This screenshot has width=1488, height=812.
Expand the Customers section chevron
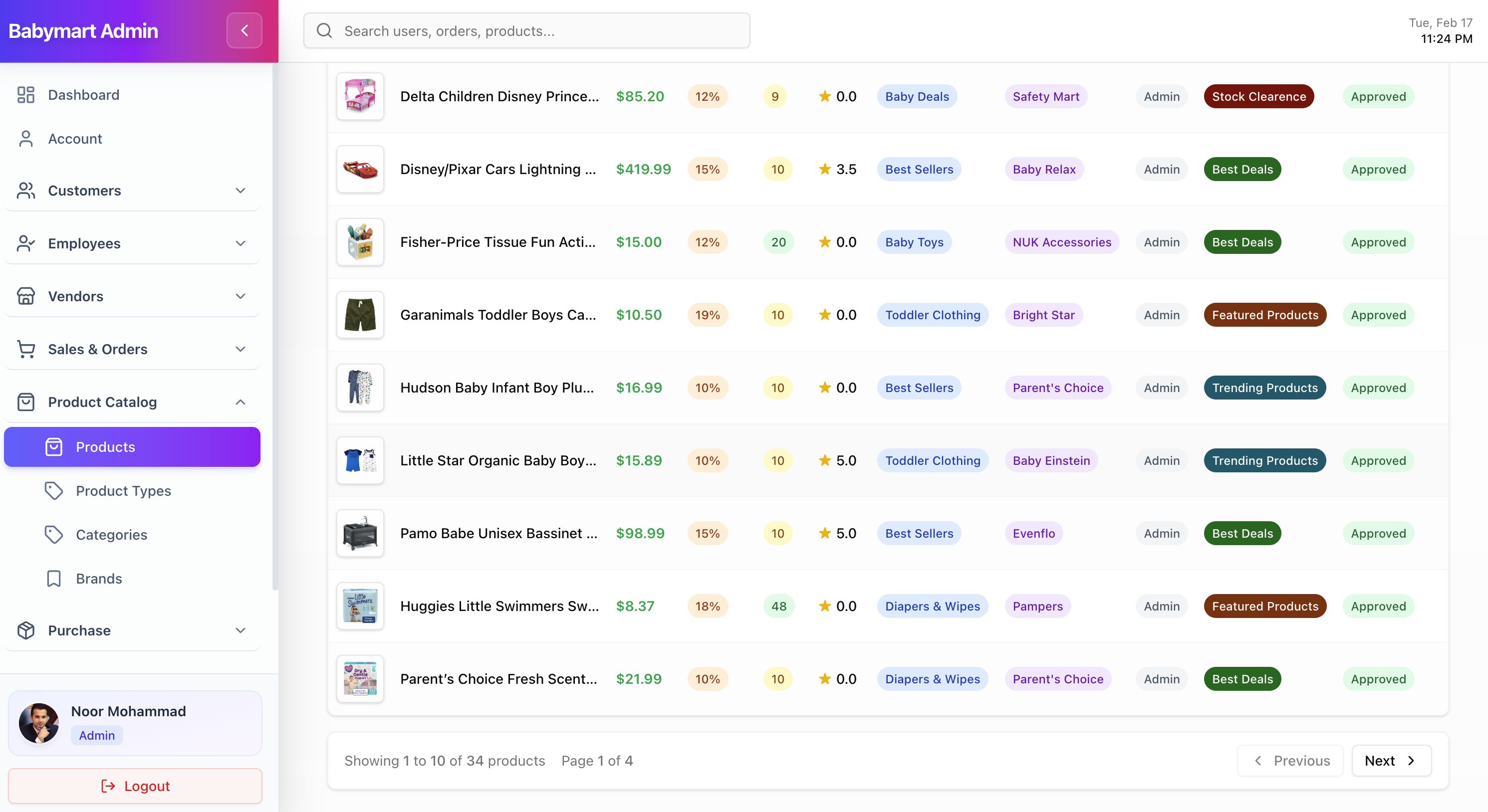(241, 191)
